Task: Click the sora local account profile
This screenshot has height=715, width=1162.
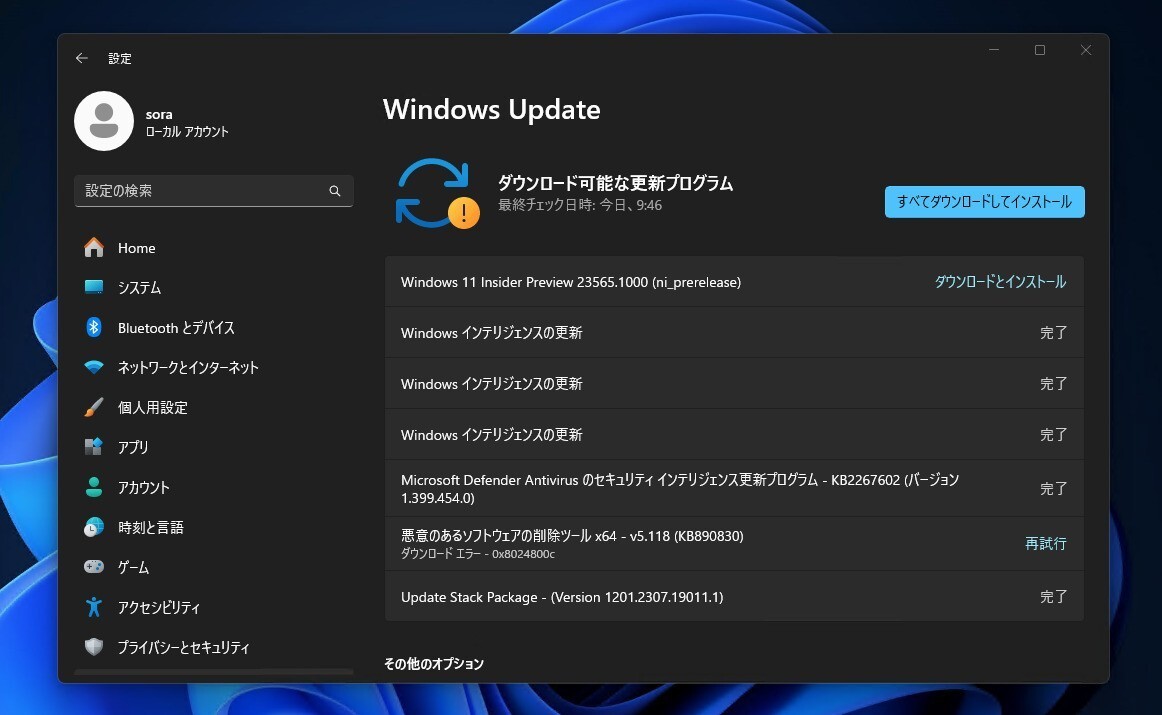Action: (105, 120)
